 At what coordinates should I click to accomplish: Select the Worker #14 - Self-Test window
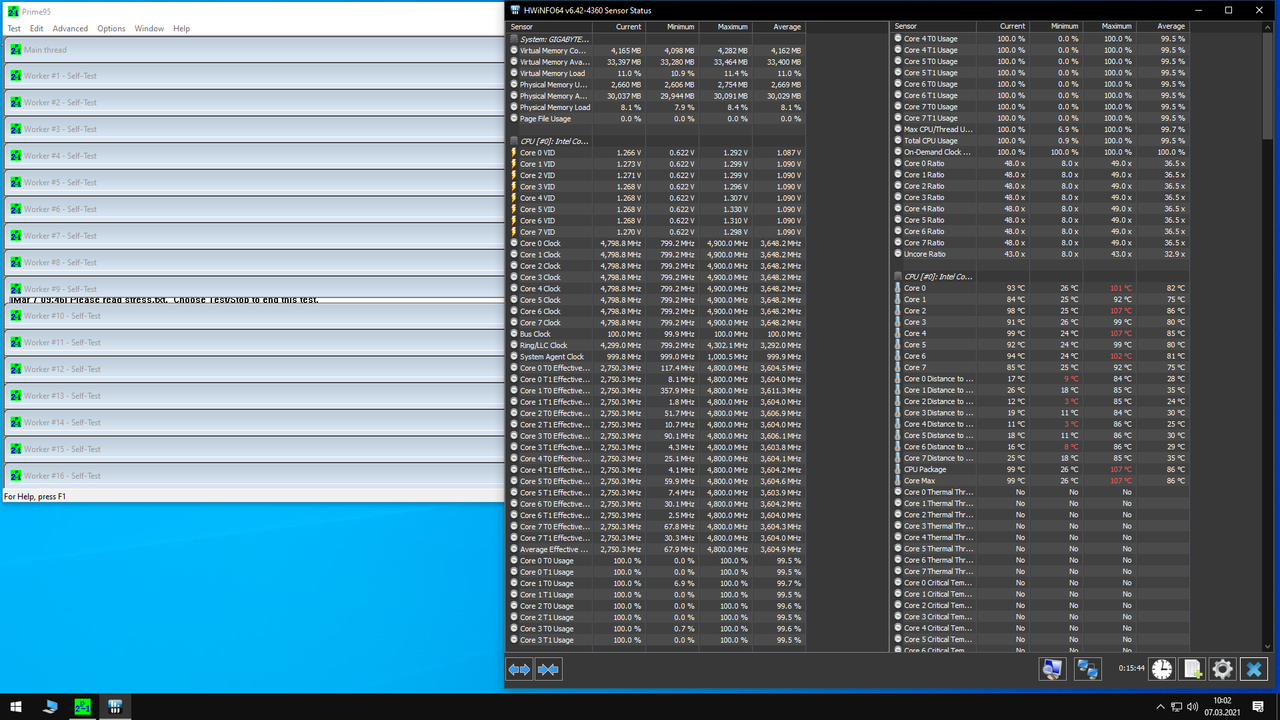pyautogui.click(x=255, y=422)
